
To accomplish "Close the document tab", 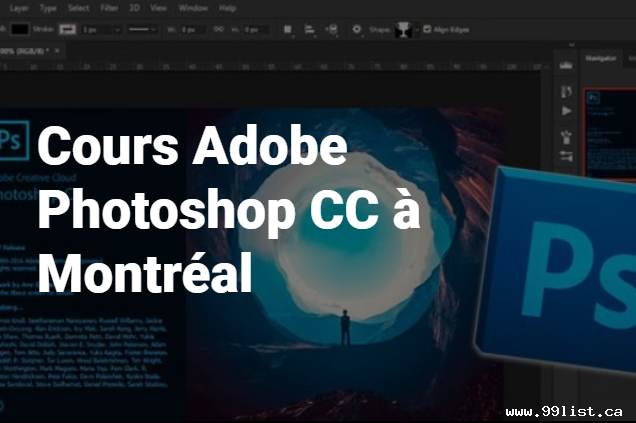I will click(58, 49).
